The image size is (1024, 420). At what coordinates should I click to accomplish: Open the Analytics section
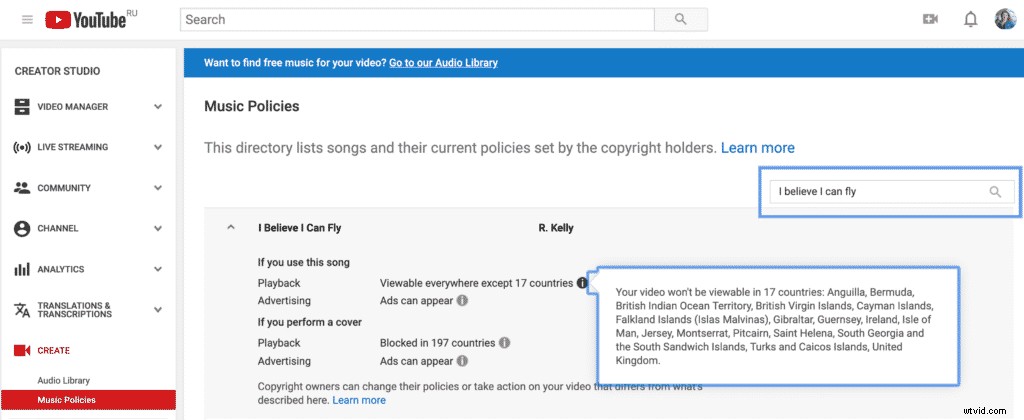[x=61, y=269]
